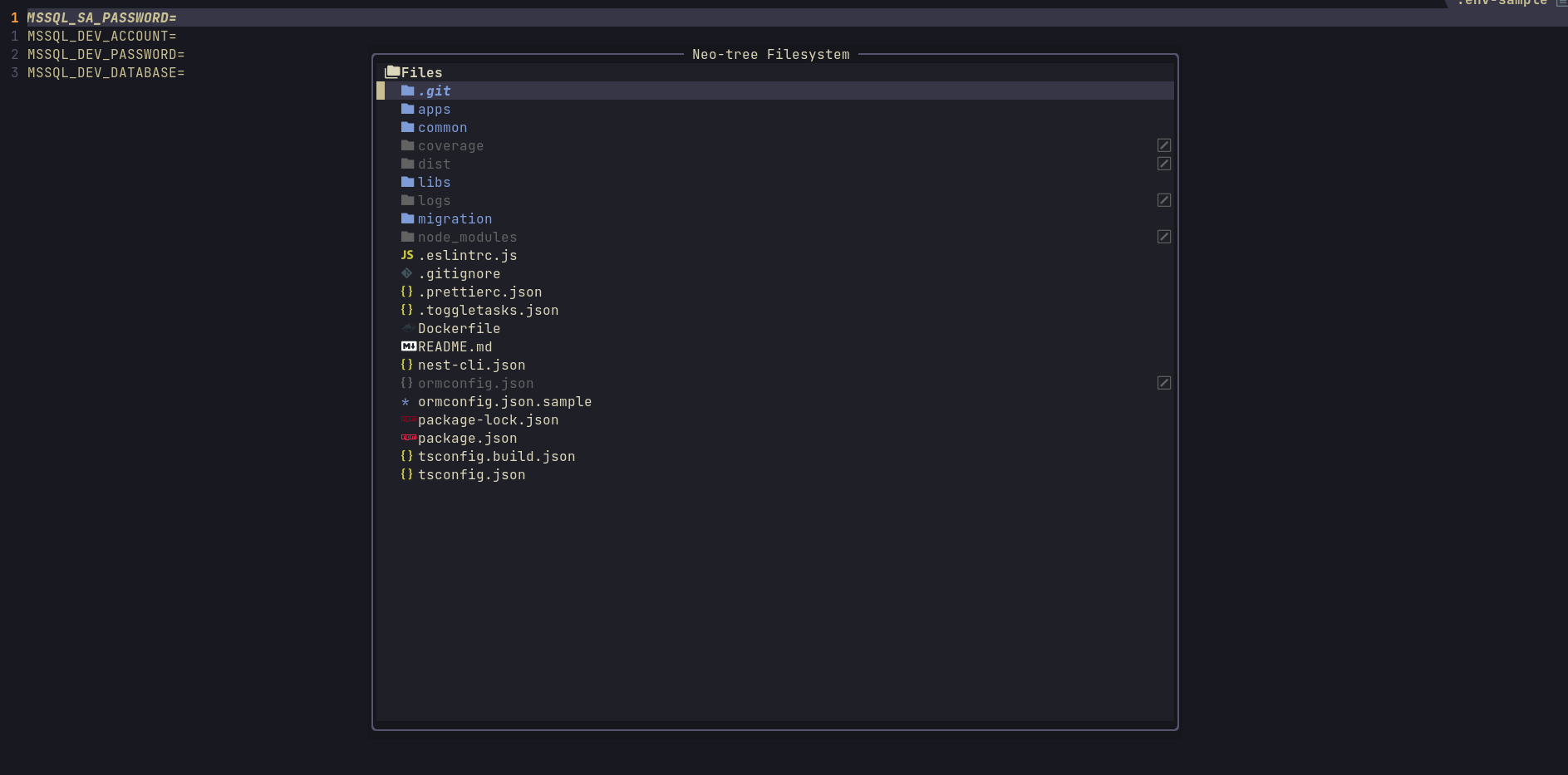The width and height of the screenshot is (1568, 775).
Task: Open the .gitignore file
Action: coord(459,273)
